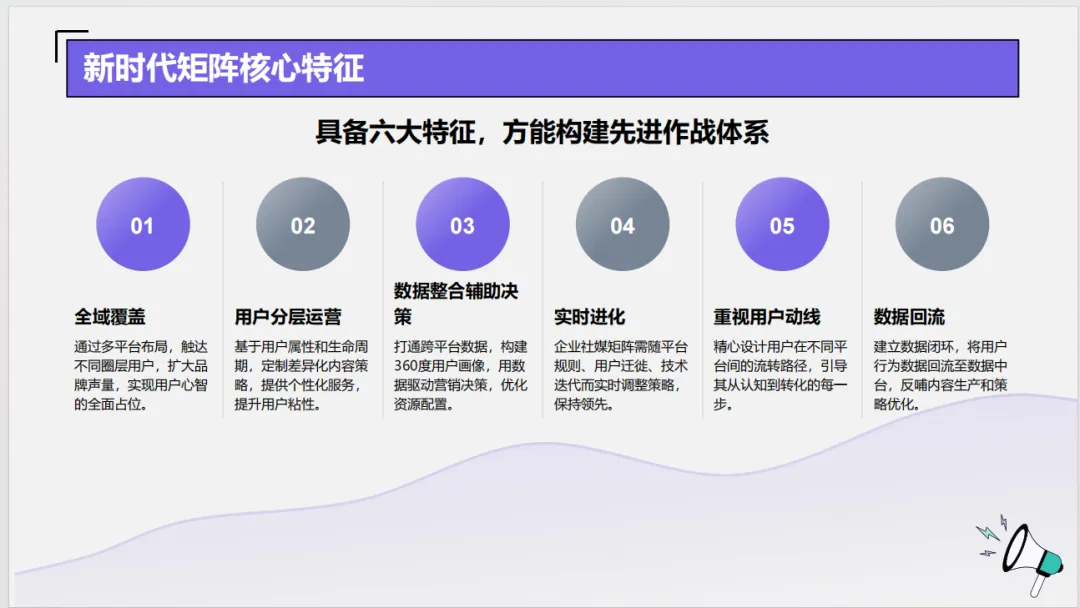
Task: Select the heading 数据整合辅助决策
Action: pos(456,304)
